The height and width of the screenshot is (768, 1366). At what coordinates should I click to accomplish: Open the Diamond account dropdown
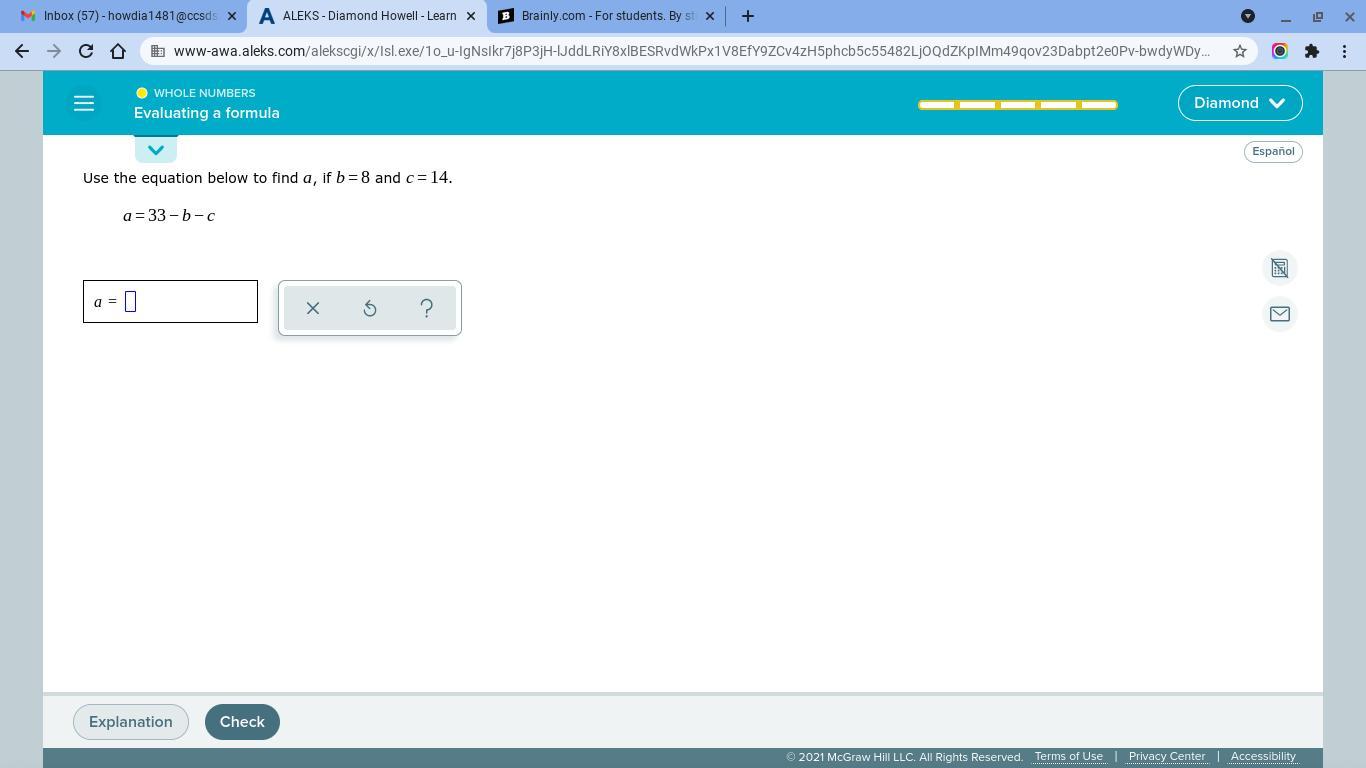pyautogui.click(x=1240, y=102)
